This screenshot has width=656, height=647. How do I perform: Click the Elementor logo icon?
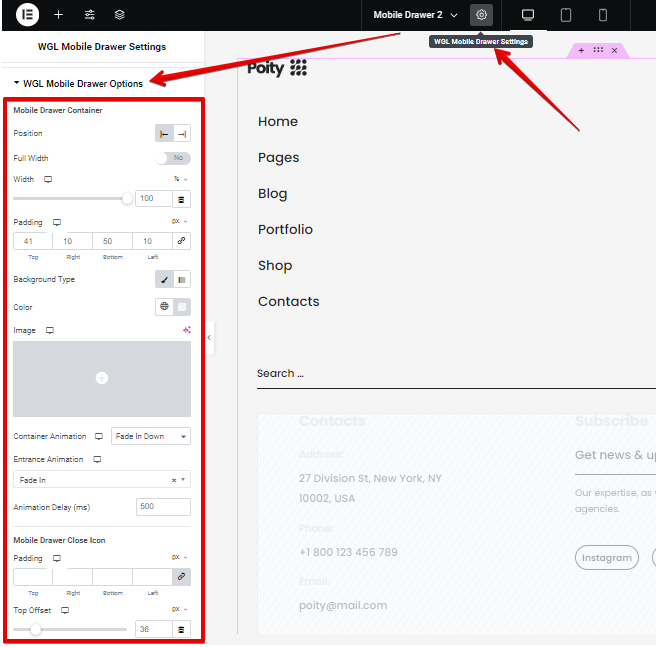coord(28,15)
